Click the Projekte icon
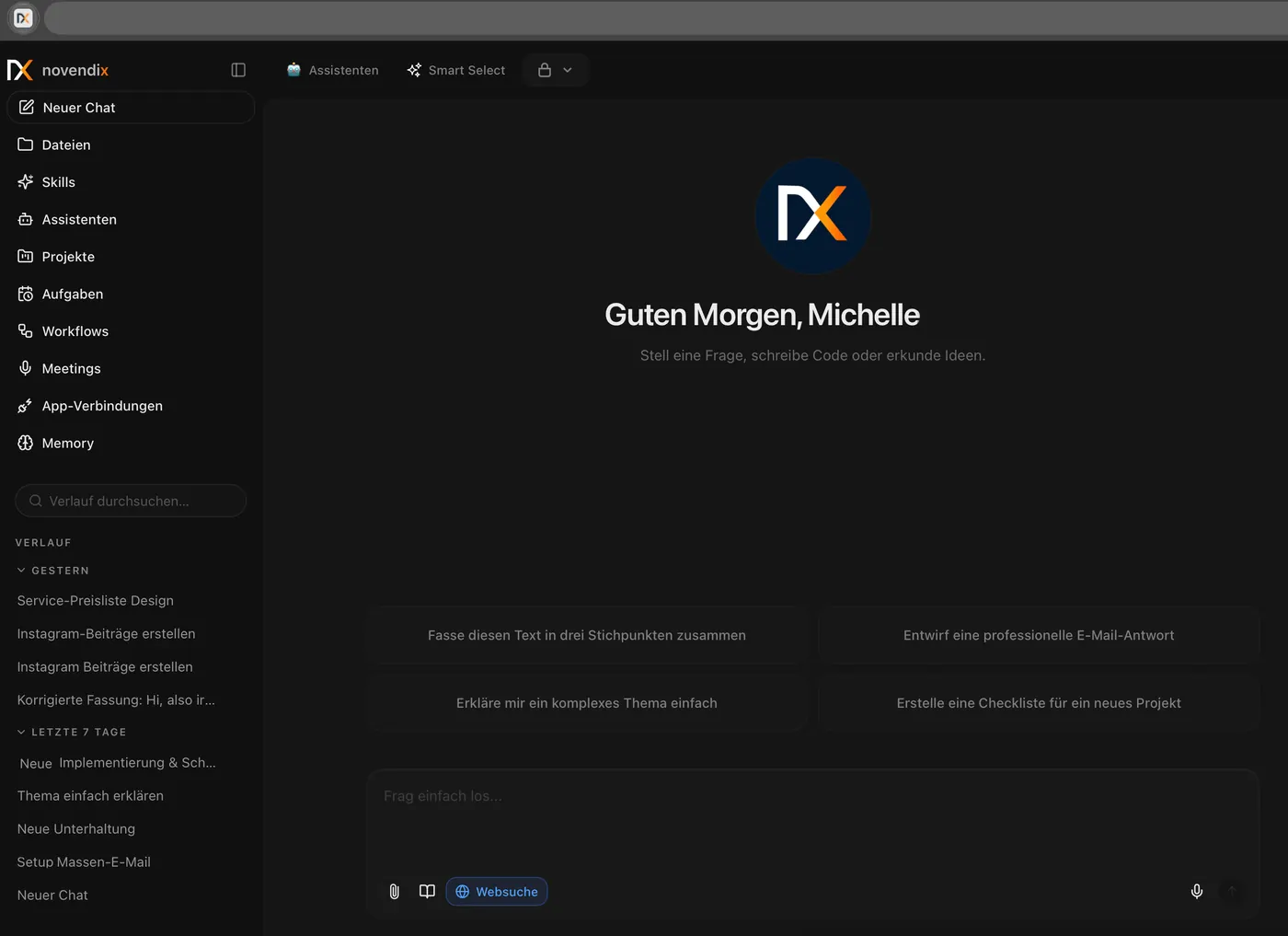 point(26,257)
